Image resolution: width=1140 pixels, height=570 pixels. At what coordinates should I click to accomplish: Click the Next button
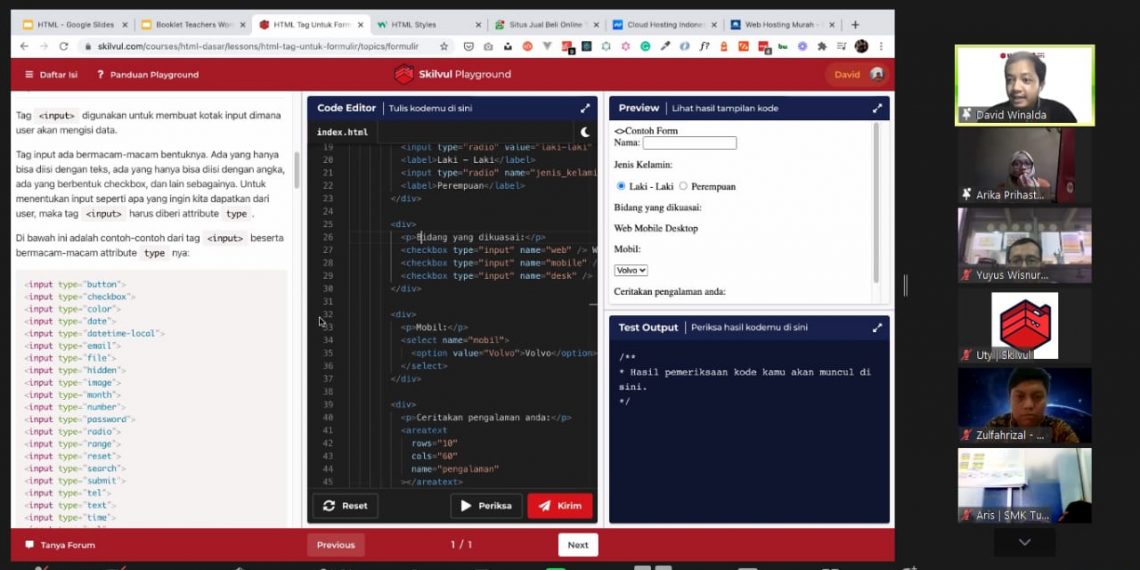[578, 545]
